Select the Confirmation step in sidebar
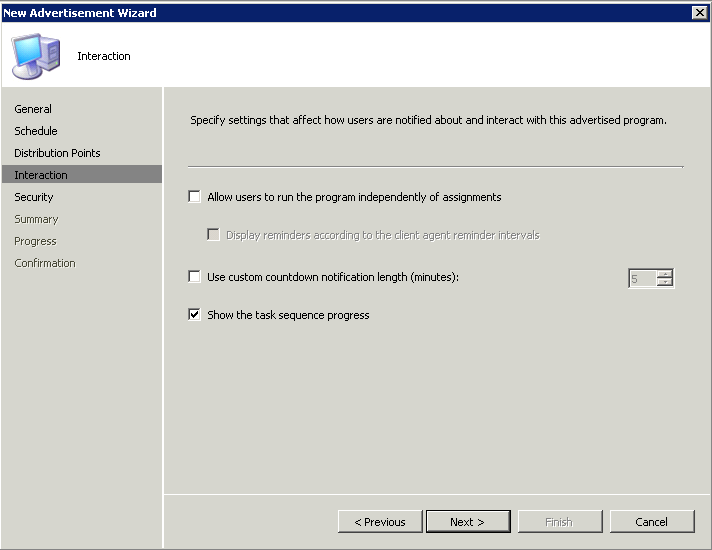The width and height of the screenshot is (712, 550). coord(44,263)
